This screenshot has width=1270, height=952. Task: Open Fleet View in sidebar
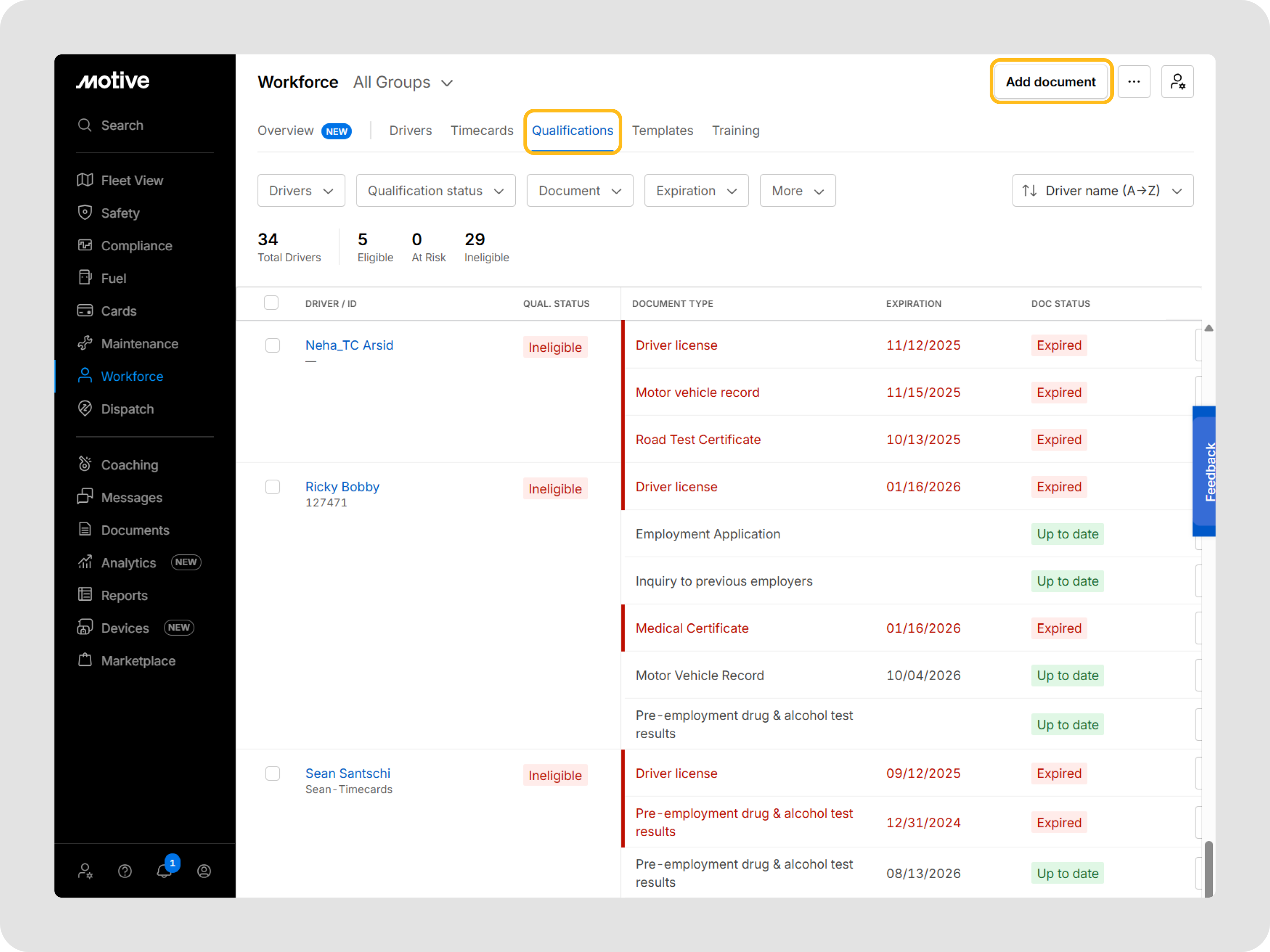pyautogui.click(x=132, y=180)
